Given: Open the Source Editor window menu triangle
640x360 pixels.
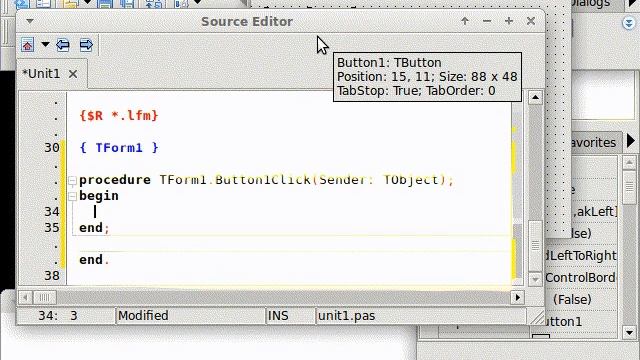Looking at the screenshot, I should pos(30,21).
